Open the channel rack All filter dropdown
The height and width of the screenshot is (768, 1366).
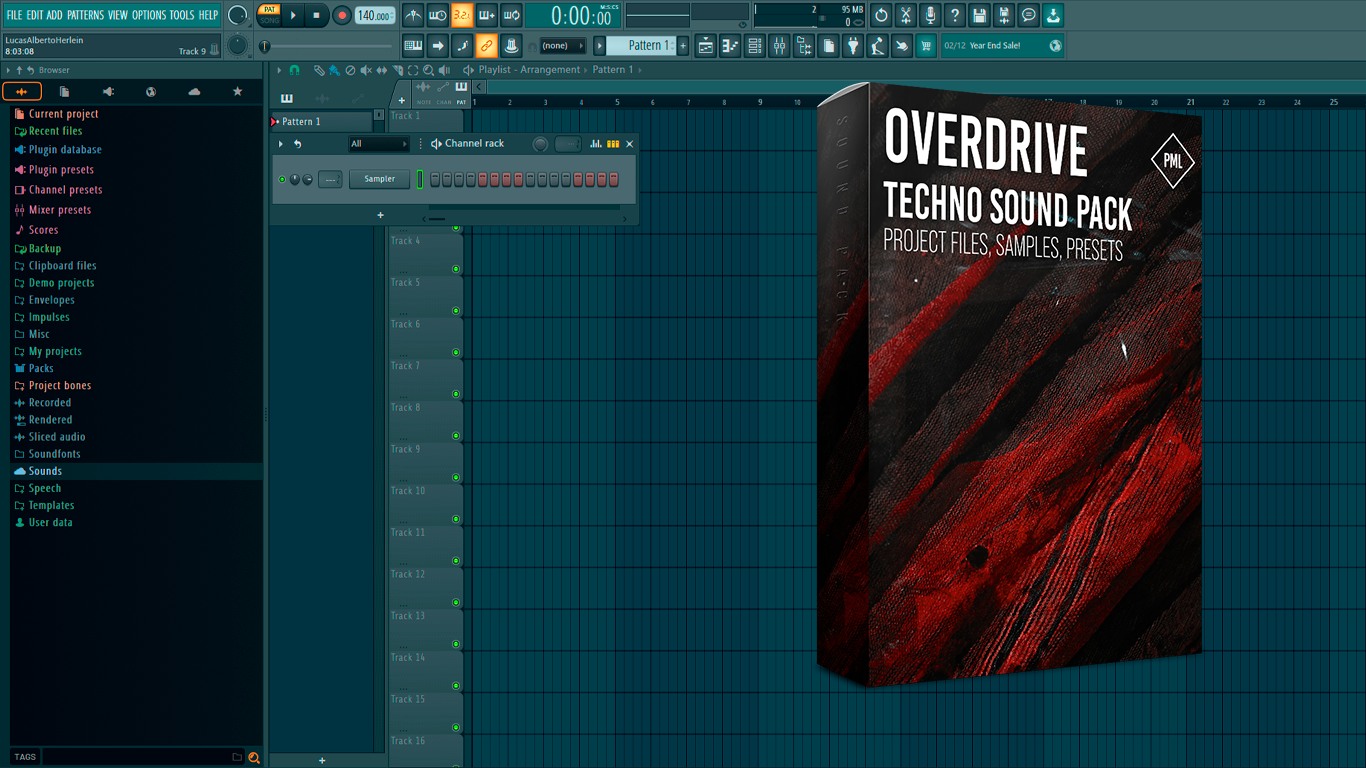(x=379, y=144)
